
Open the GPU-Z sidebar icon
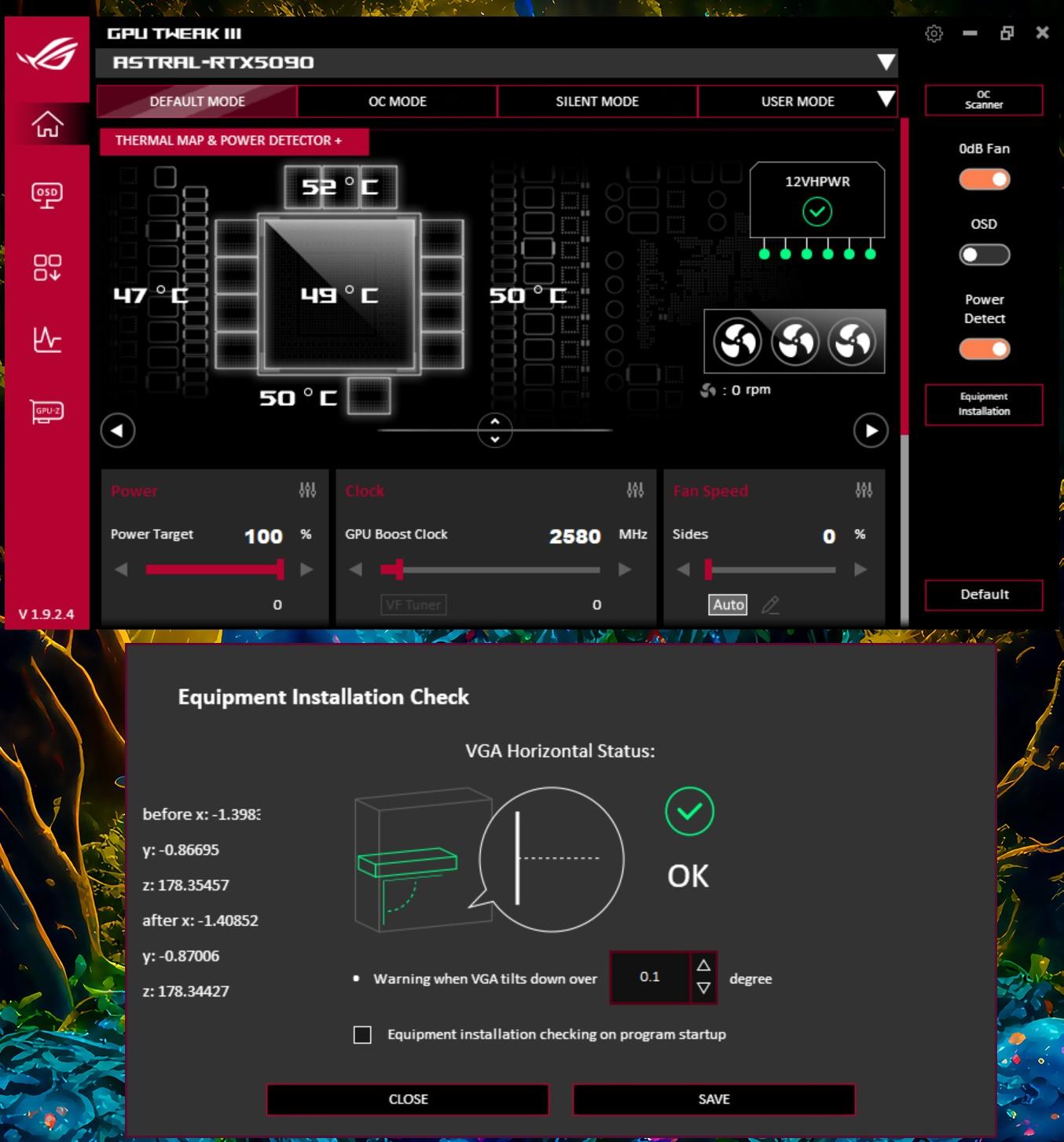click(47, 411)
